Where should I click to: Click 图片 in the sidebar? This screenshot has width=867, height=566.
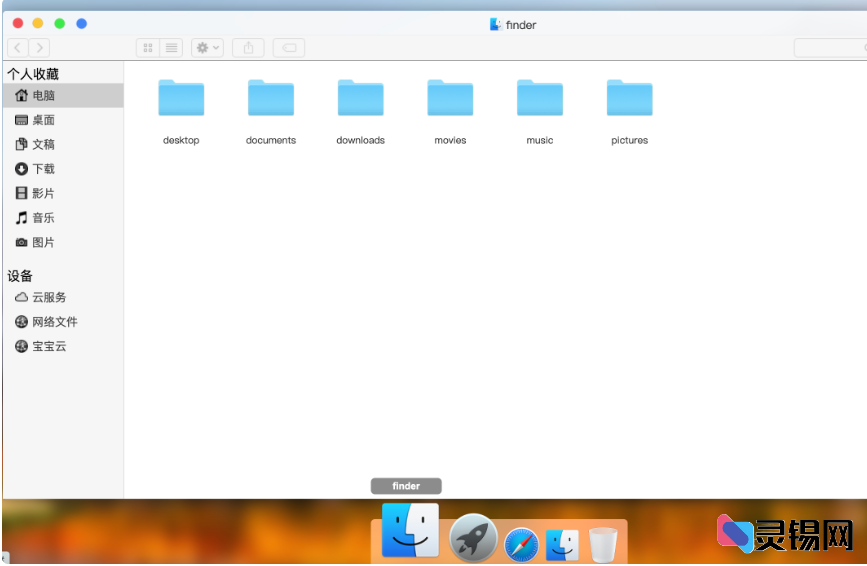click(x=42, y=243)
